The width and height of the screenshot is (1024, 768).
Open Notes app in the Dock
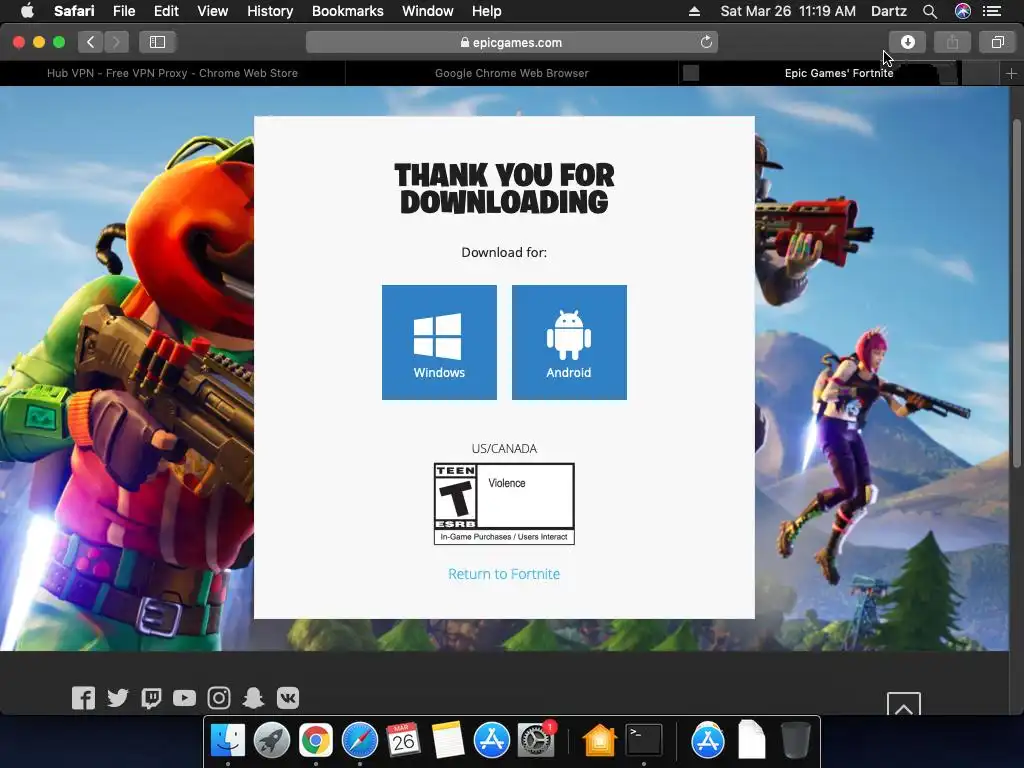447,741
